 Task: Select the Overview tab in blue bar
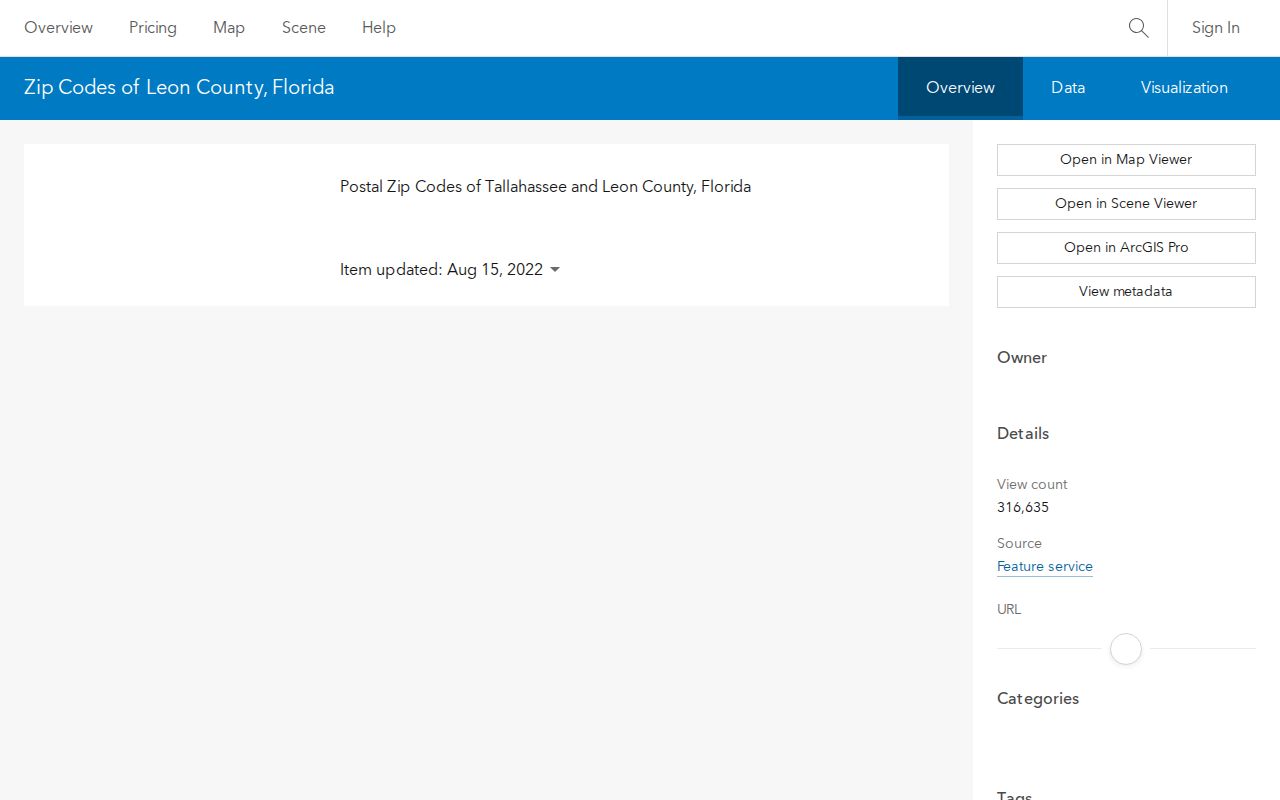[x=960, y=88]
